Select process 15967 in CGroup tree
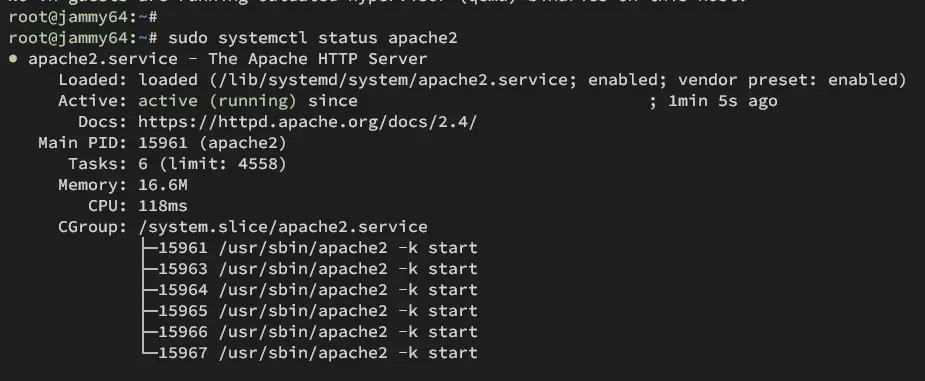Viewport: 925px width, 381px height. (318, 353)
